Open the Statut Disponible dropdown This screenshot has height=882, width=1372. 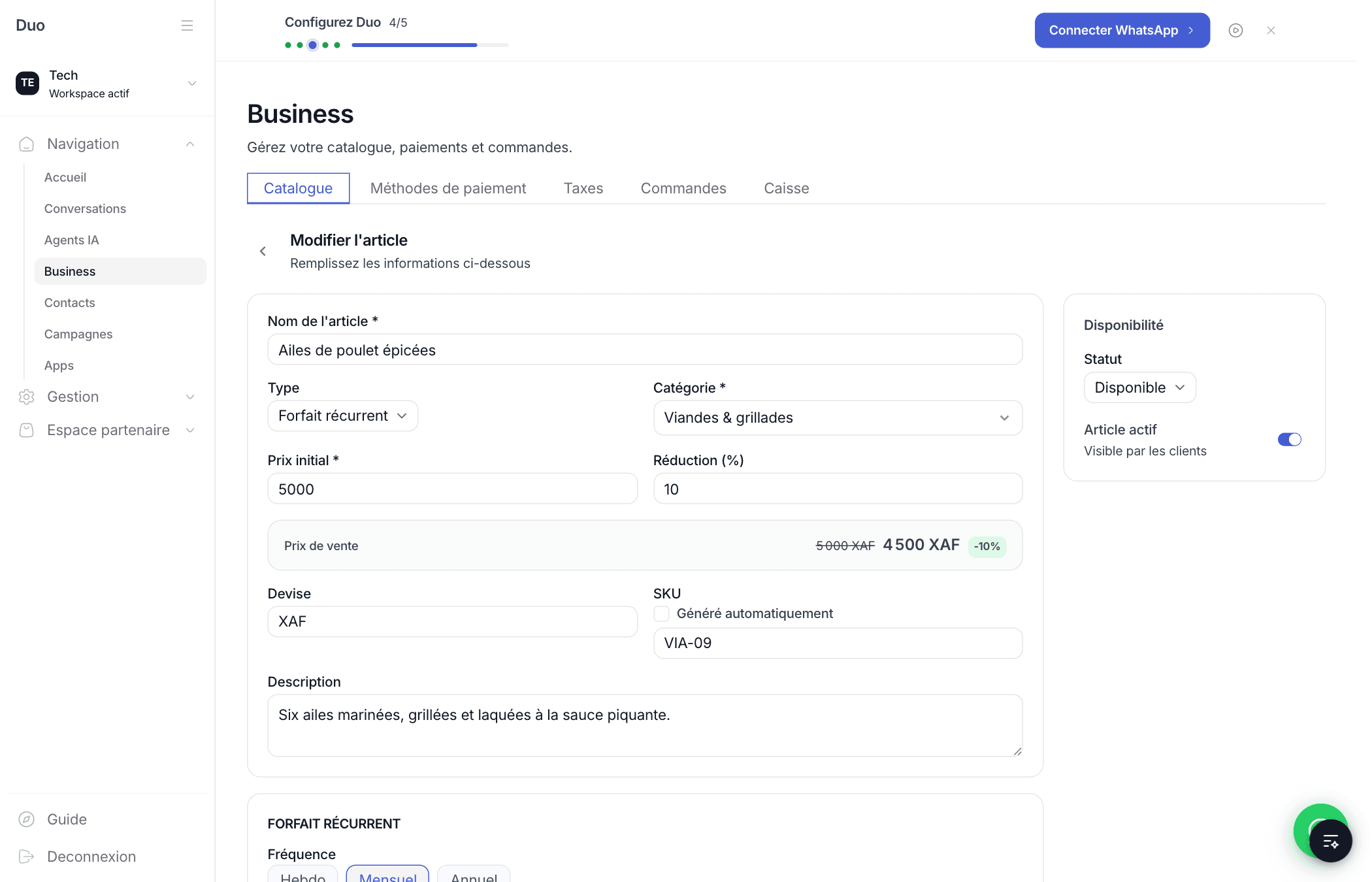point(1140,387)
